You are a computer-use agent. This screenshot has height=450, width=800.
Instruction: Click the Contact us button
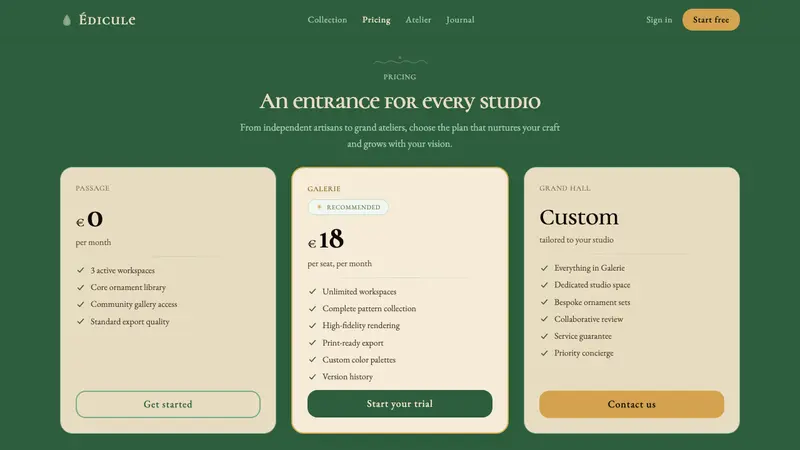631,404
